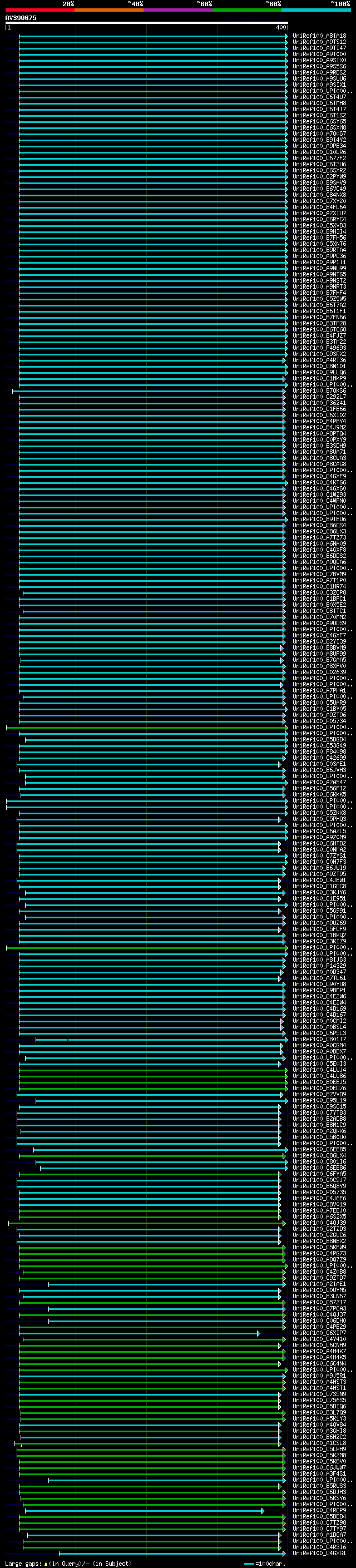The height and width of the screenshot is (1568, 356).
Task: Click the UniRef100_C7BVM9 hit name
Action: pos(319,574)
